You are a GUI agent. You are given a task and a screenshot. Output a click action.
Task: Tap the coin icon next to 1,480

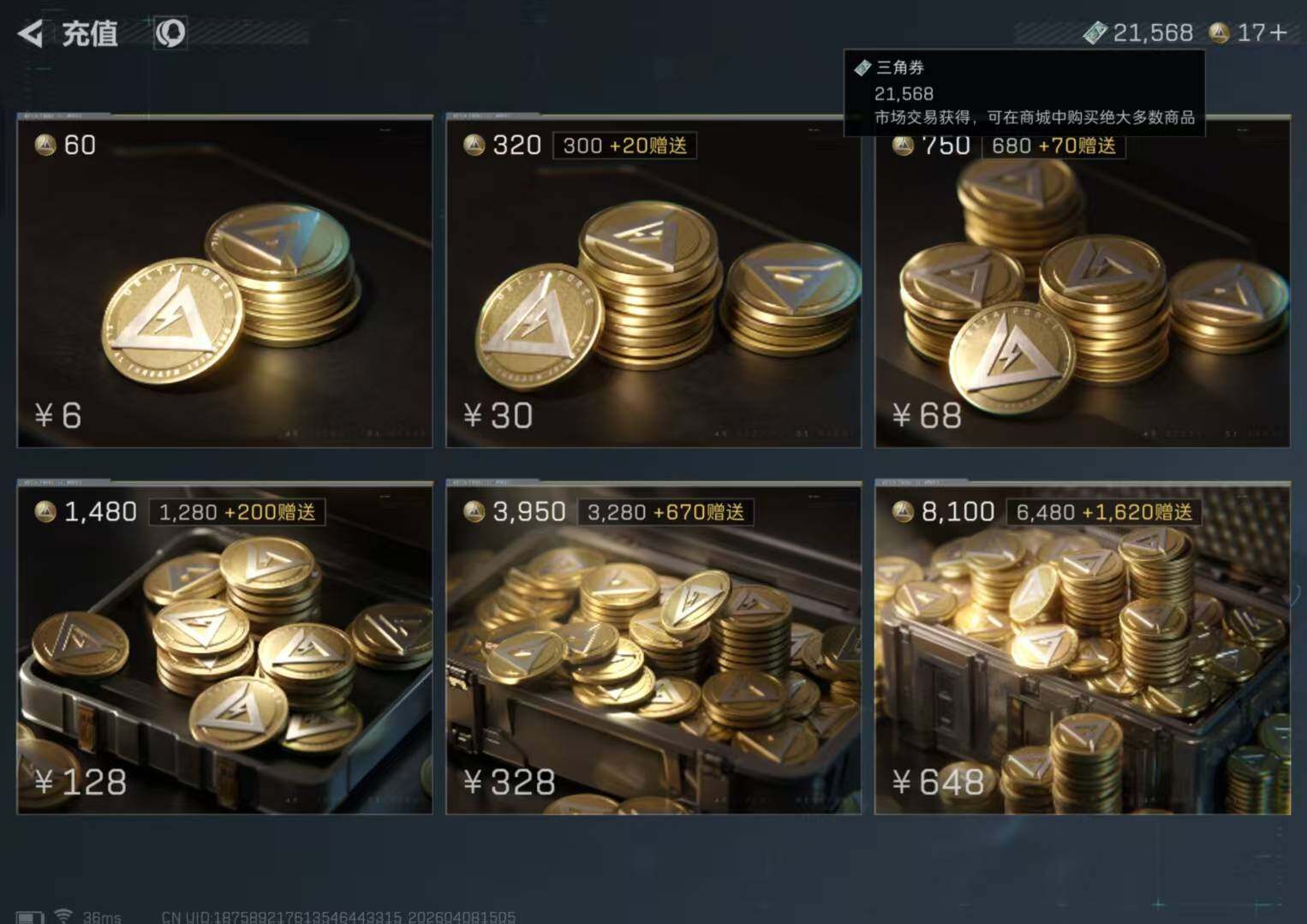[45, 512]
